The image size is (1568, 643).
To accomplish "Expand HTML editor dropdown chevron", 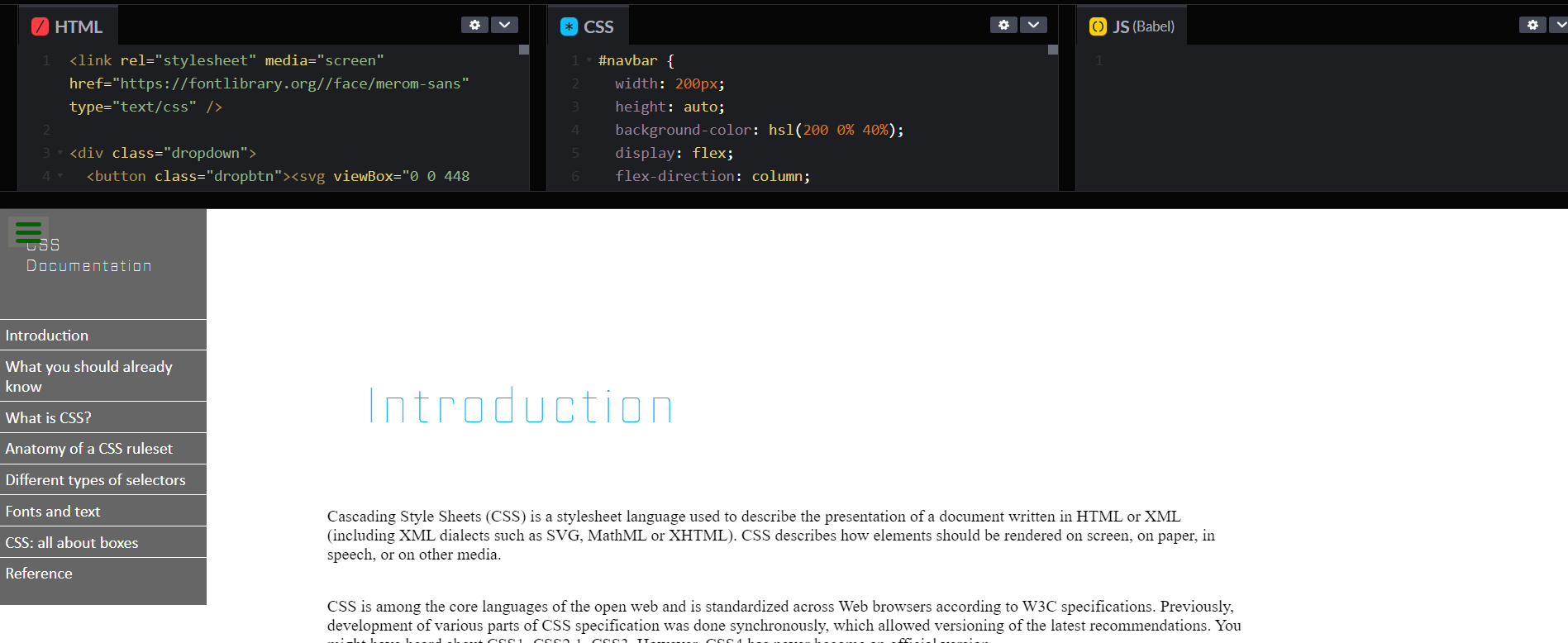I will 504,26.
